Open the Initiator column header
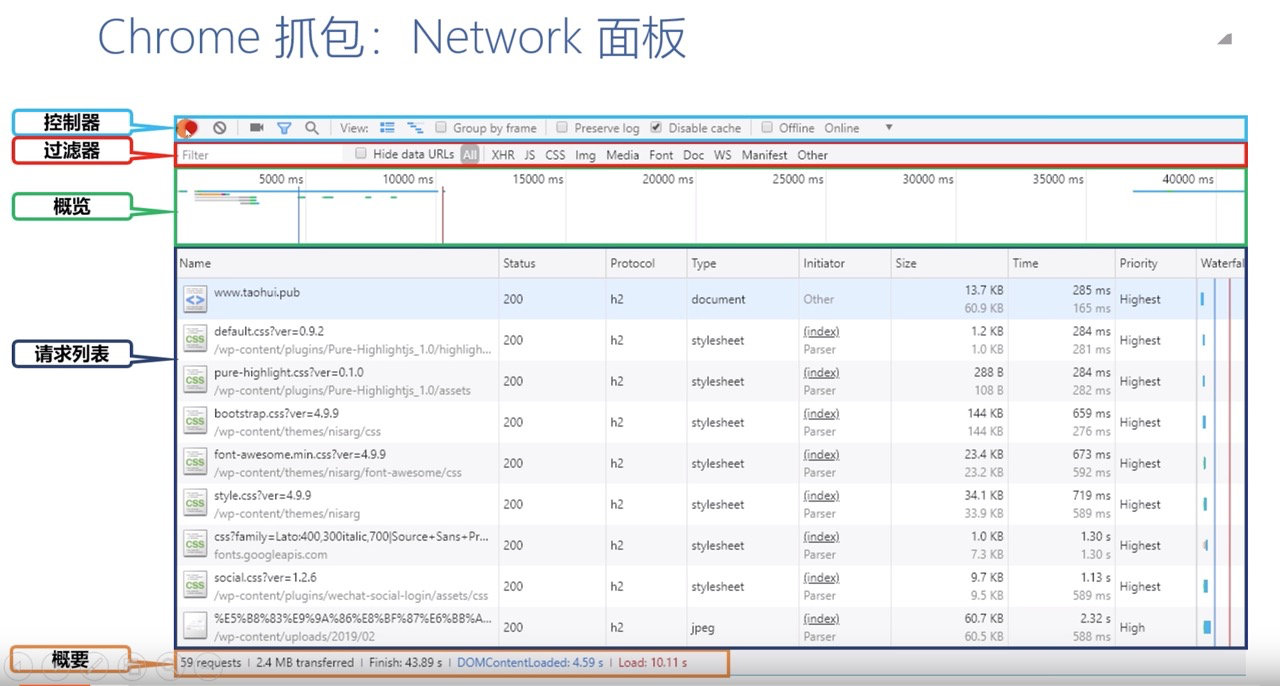The image size is (1280, 686). [x=823, y=263]
